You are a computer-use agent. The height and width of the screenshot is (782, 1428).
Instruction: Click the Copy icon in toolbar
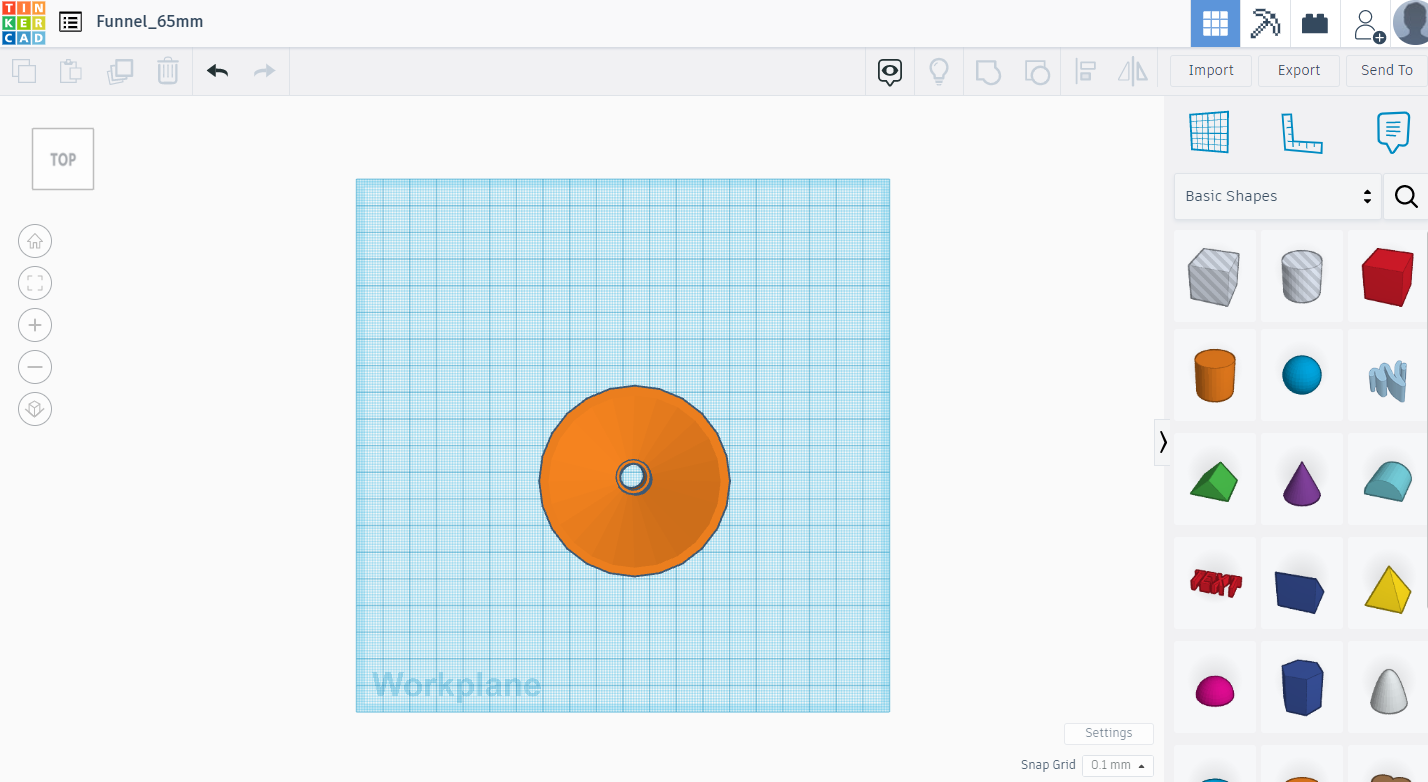[x=24, y=71]
